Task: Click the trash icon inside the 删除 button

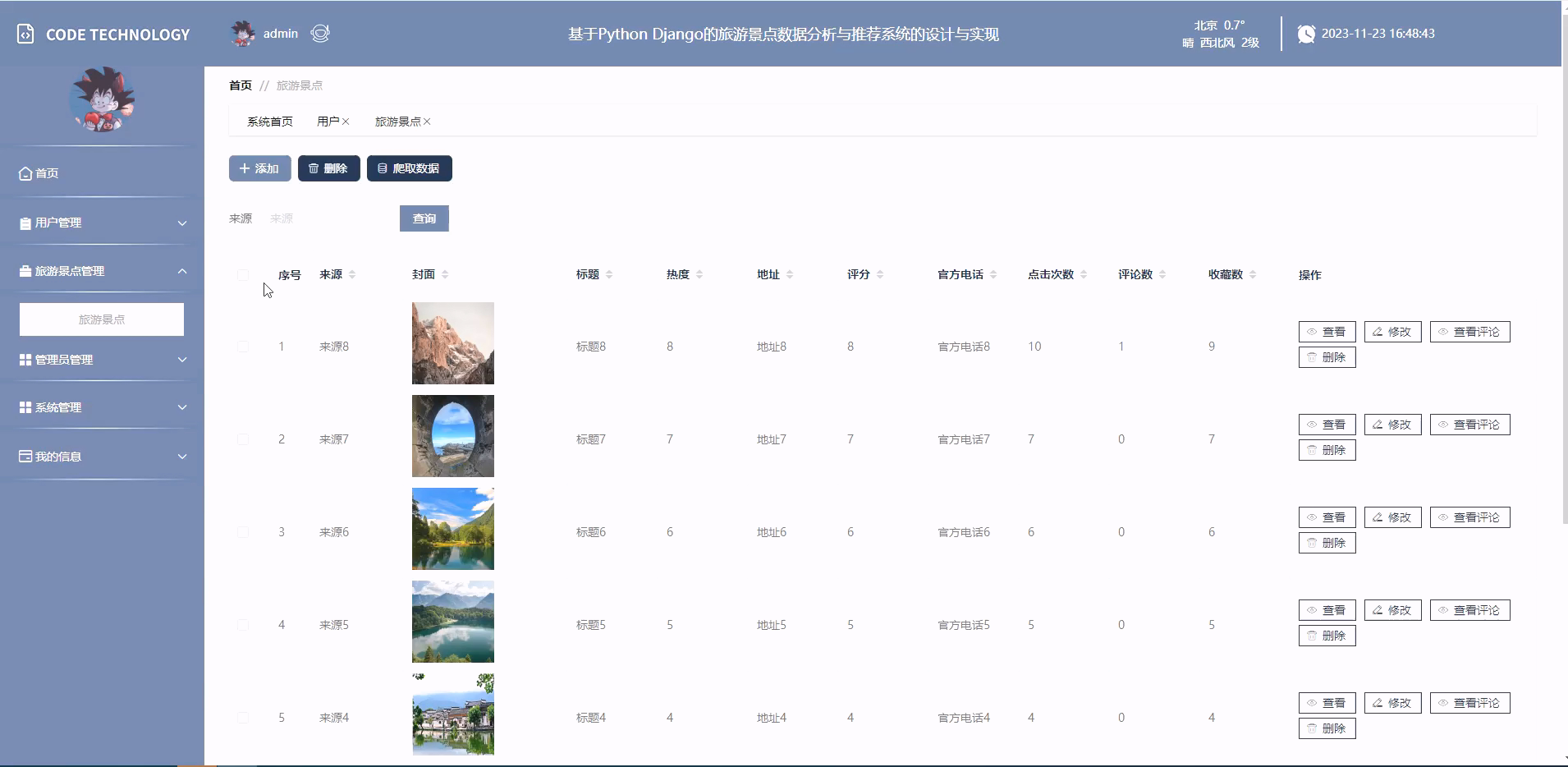Action: (x=314, y=168)
